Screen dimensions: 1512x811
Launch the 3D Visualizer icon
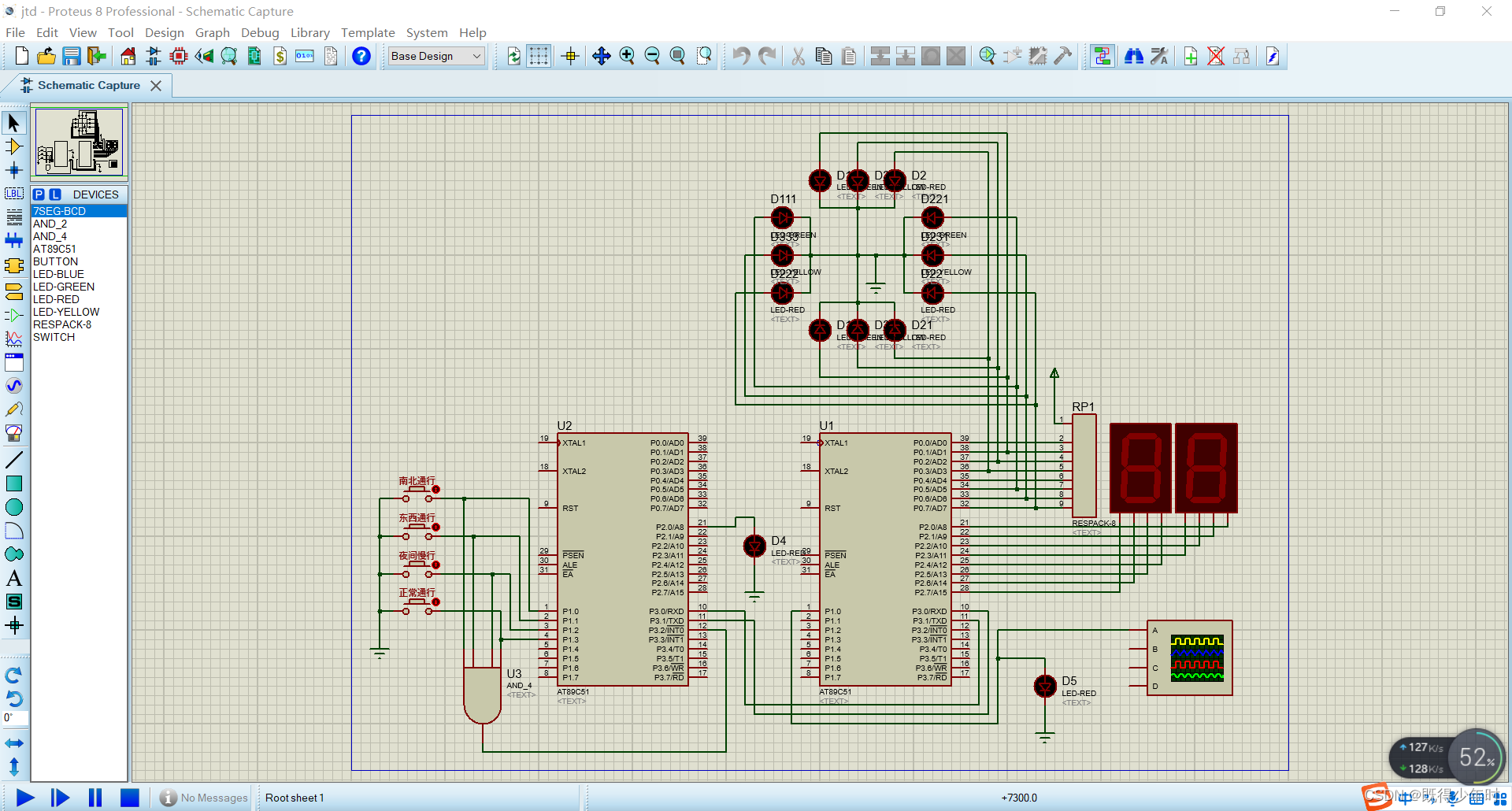pyautogui.click(x=204, y=56)
